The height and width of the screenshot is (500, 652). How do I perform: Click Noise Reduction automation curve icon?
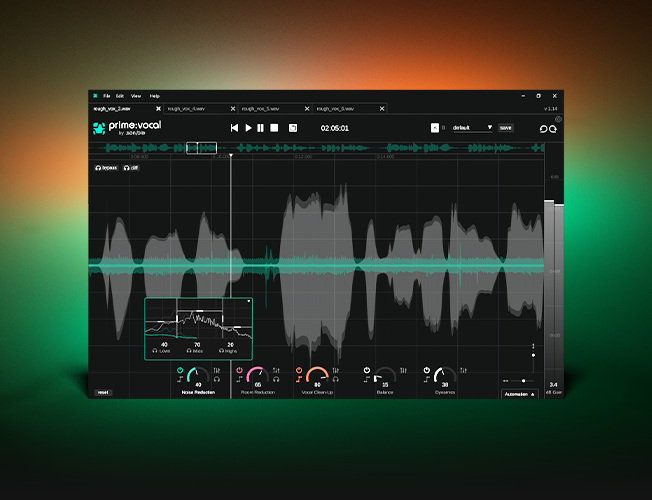coord(180,379)
